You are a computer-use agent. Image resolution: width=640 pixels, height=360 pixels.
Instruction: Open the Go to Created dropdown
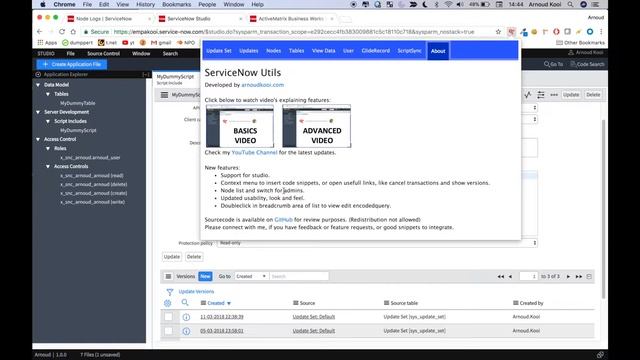[x=251, y=276]
